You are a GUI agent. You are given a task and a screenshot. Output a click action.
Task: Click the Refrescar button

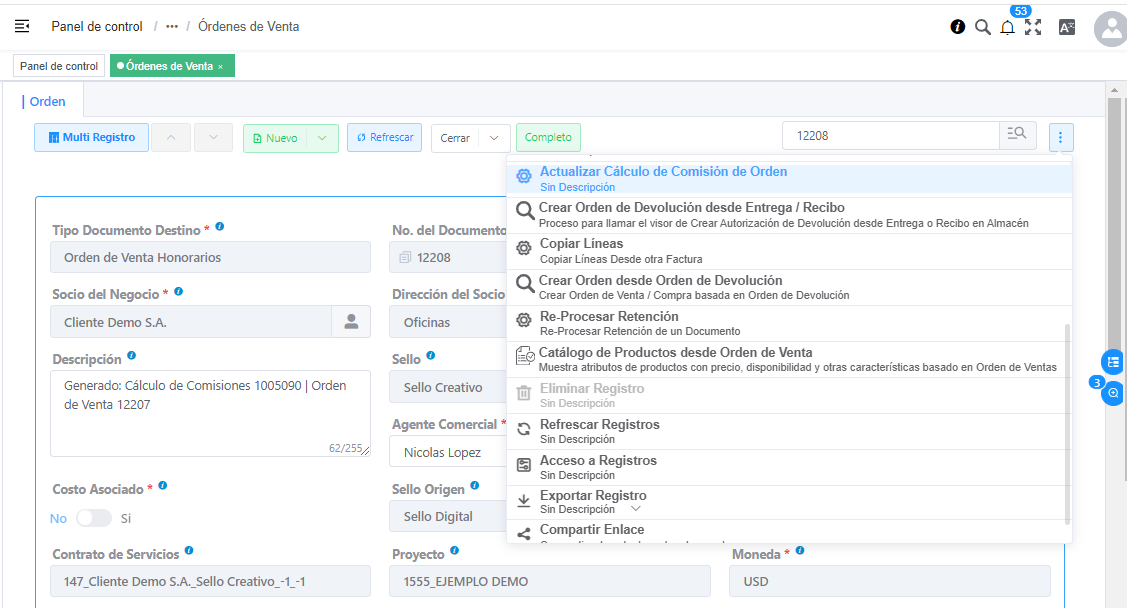[x=384, y=138]
